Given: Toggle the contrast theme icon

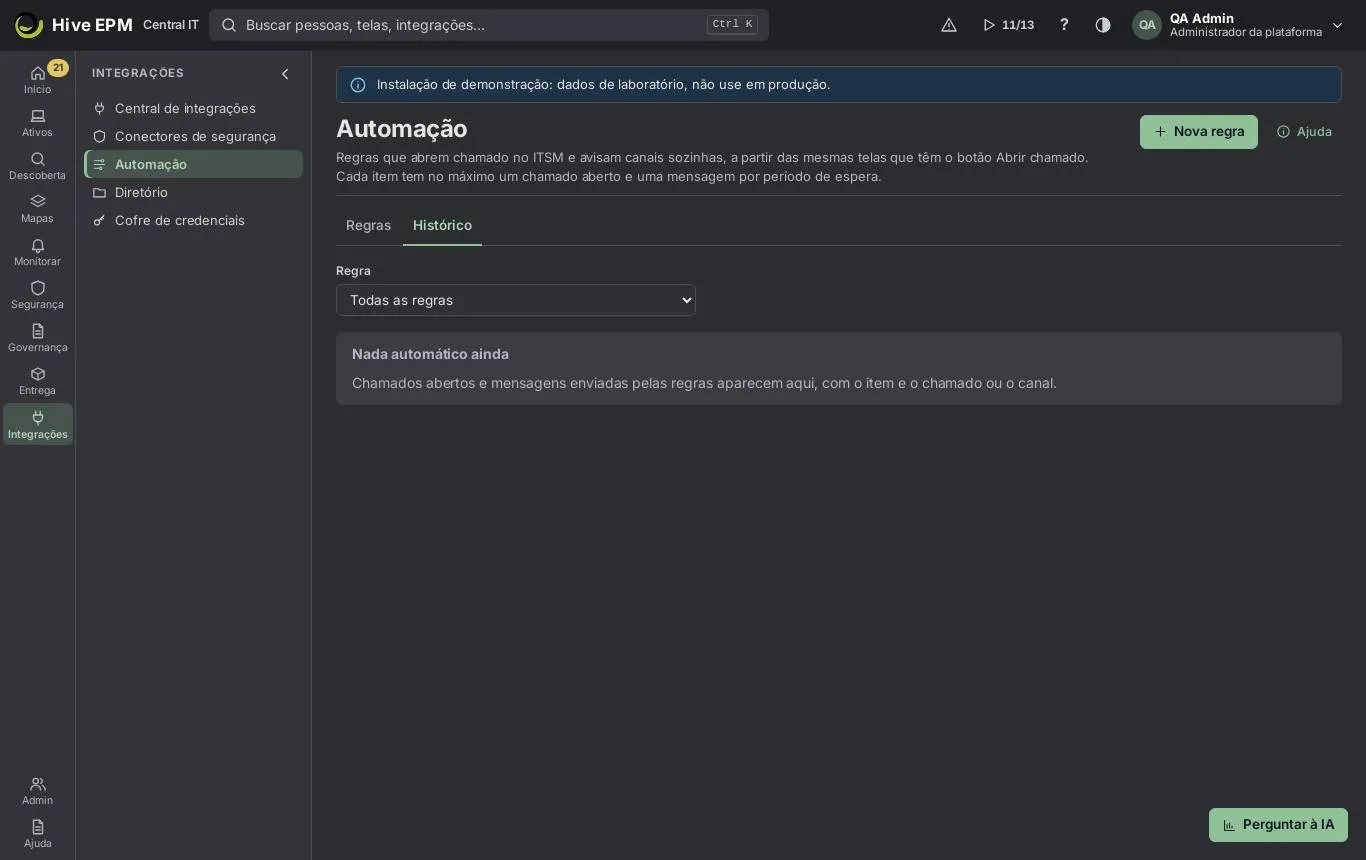Looking at the screenshot, I should pos(1103,25).
